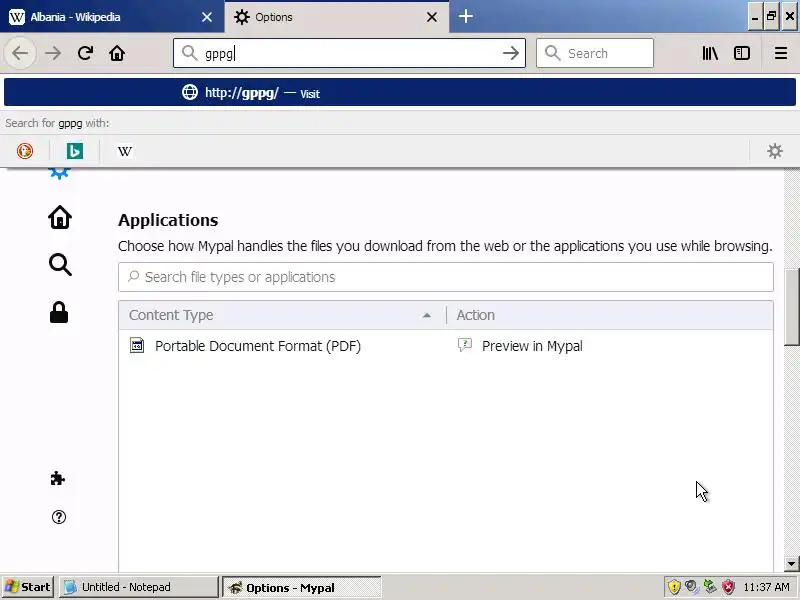
Task: Open the Windows Start menu
Action: (27, 587)
